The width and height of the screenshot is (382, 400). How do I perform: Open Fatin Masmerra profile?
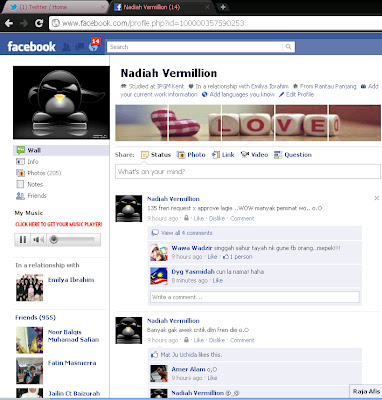72,363
